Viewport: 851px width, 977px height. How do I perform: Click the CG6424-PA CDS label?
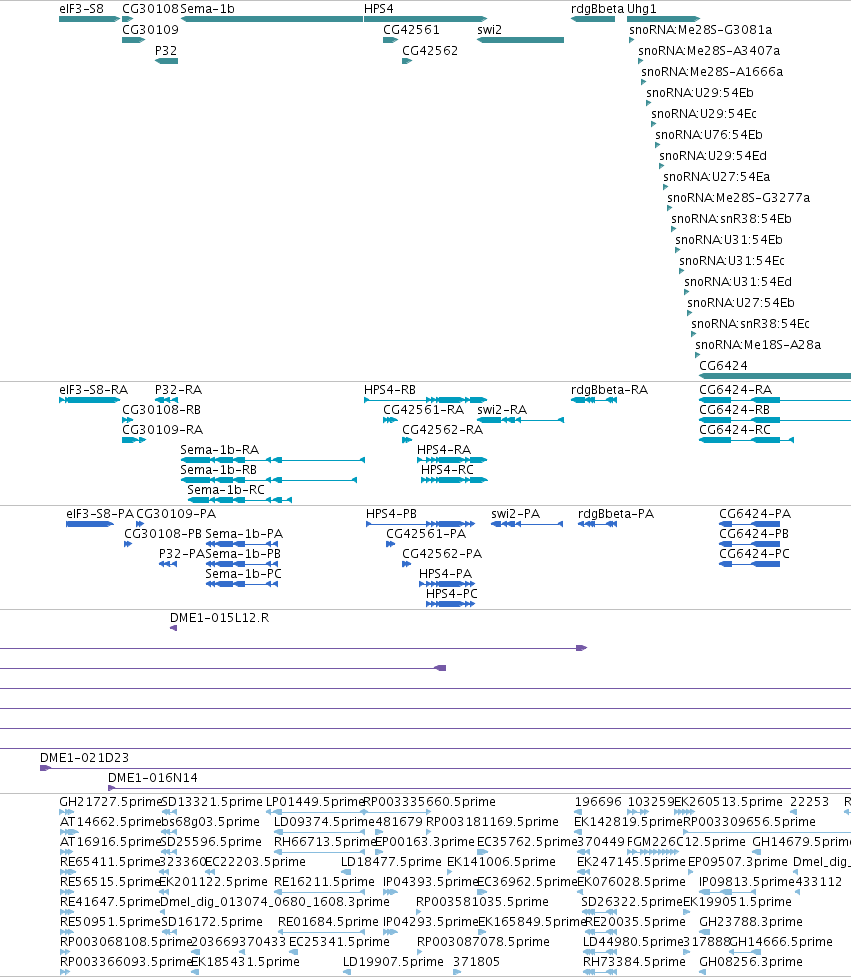(755, 514)
